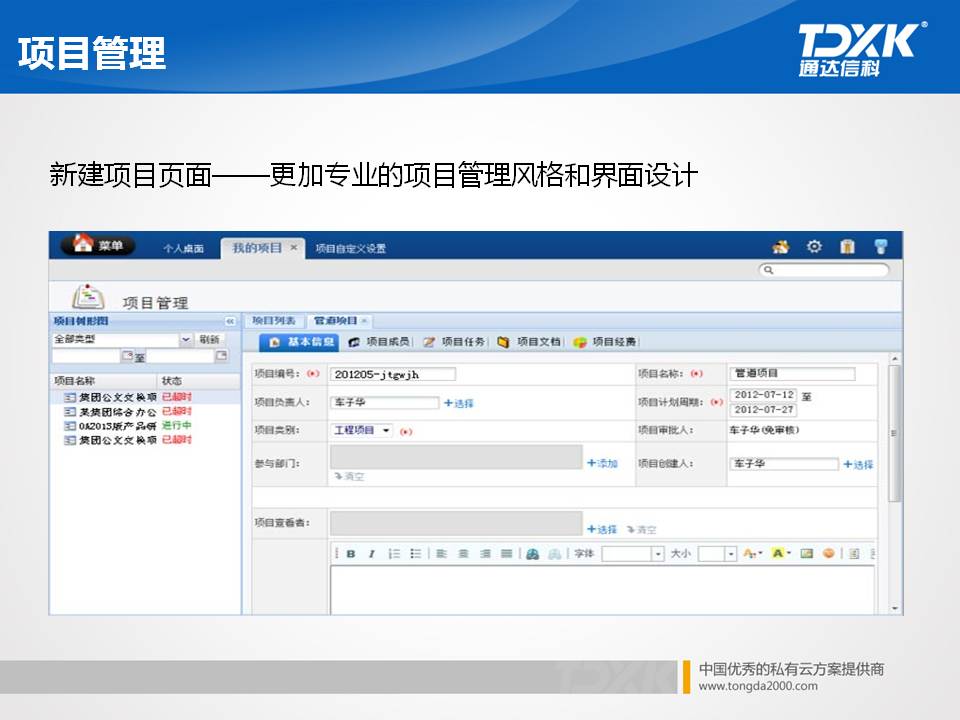Click the 2012-07-27 end date field

tap(763, 410)
